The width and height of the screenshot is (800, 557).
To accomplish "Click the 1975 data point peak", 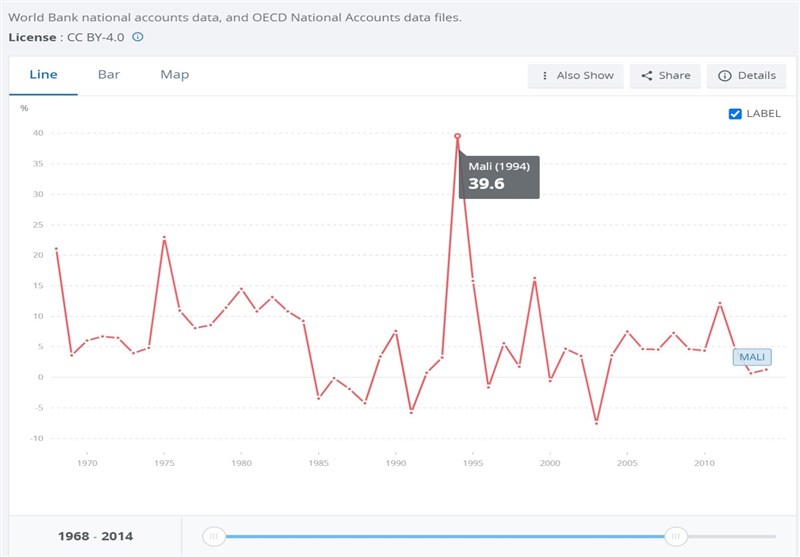I will (x=164, y=238).
